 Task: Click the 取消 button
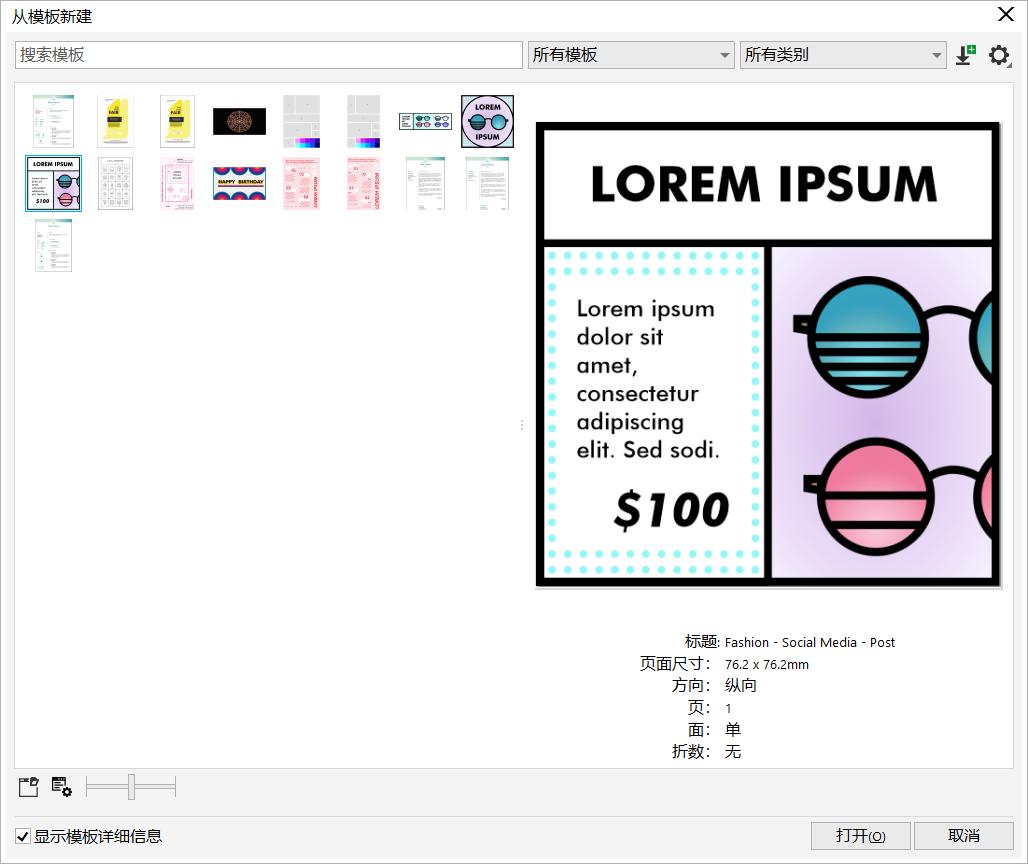click(x=962, y=836)
